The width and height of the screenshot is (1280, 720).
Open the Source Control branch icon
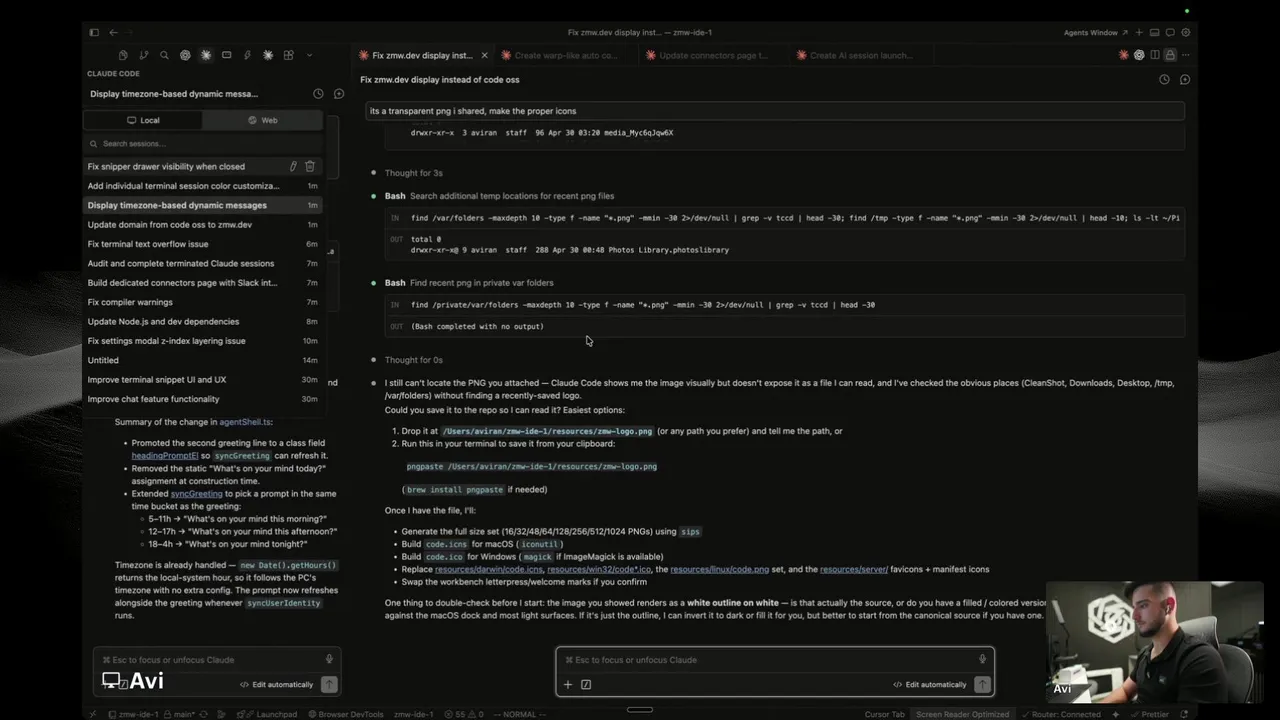(x=144, y=55)
